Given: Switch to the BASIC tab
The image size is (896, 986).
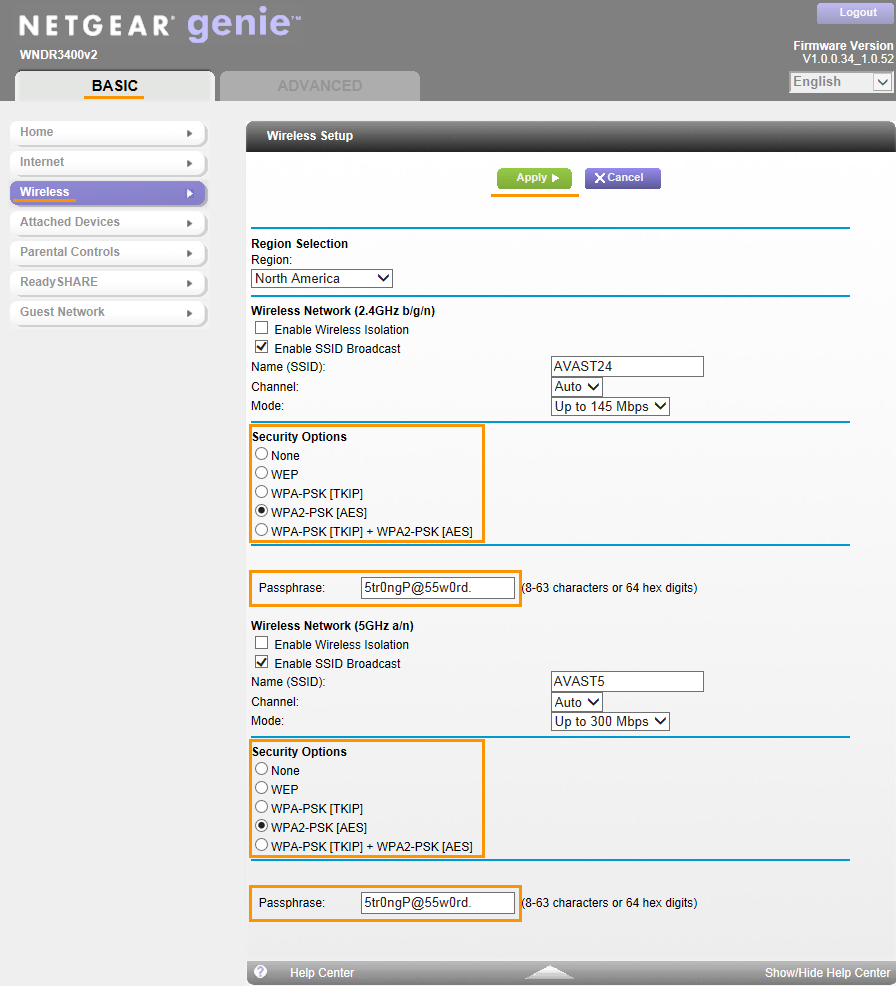Looking at the screenshot, I should pyautogui.click(x=114, y=86).
